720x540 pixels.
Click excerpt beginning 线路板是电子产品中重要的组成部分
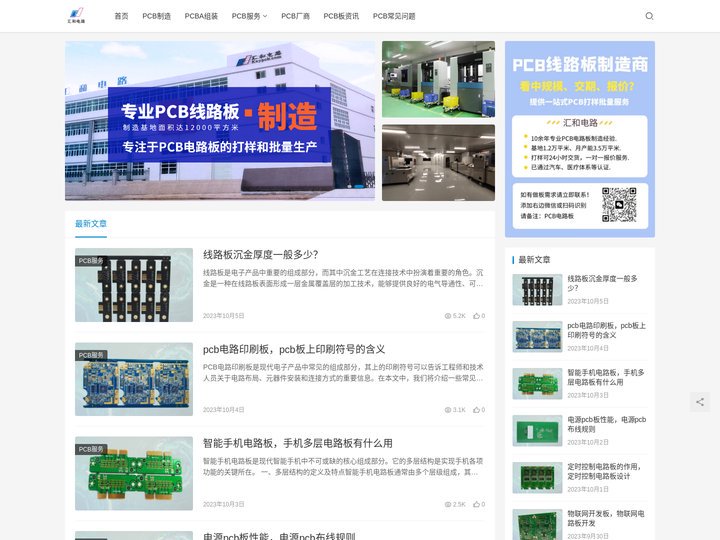tap(343, 278)
